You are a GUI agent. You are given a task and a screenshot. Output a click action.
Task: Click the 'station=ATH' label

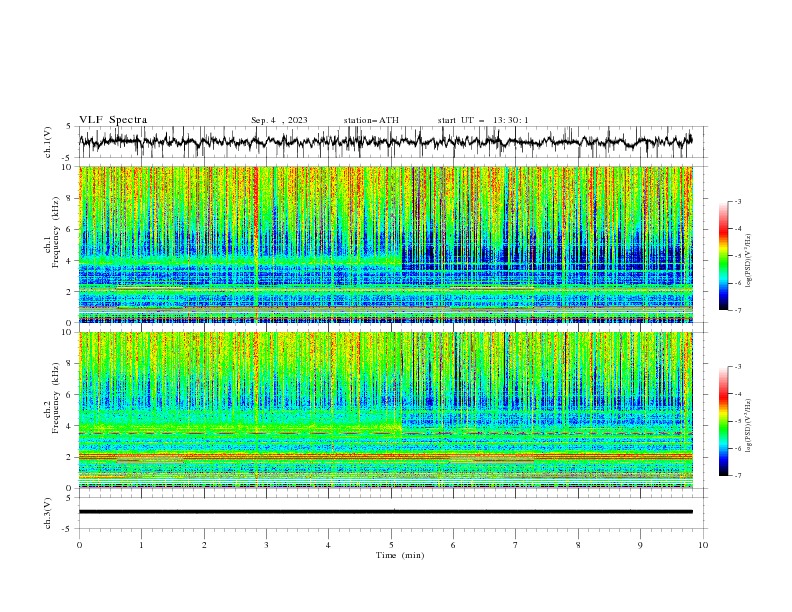click(371, 120)
